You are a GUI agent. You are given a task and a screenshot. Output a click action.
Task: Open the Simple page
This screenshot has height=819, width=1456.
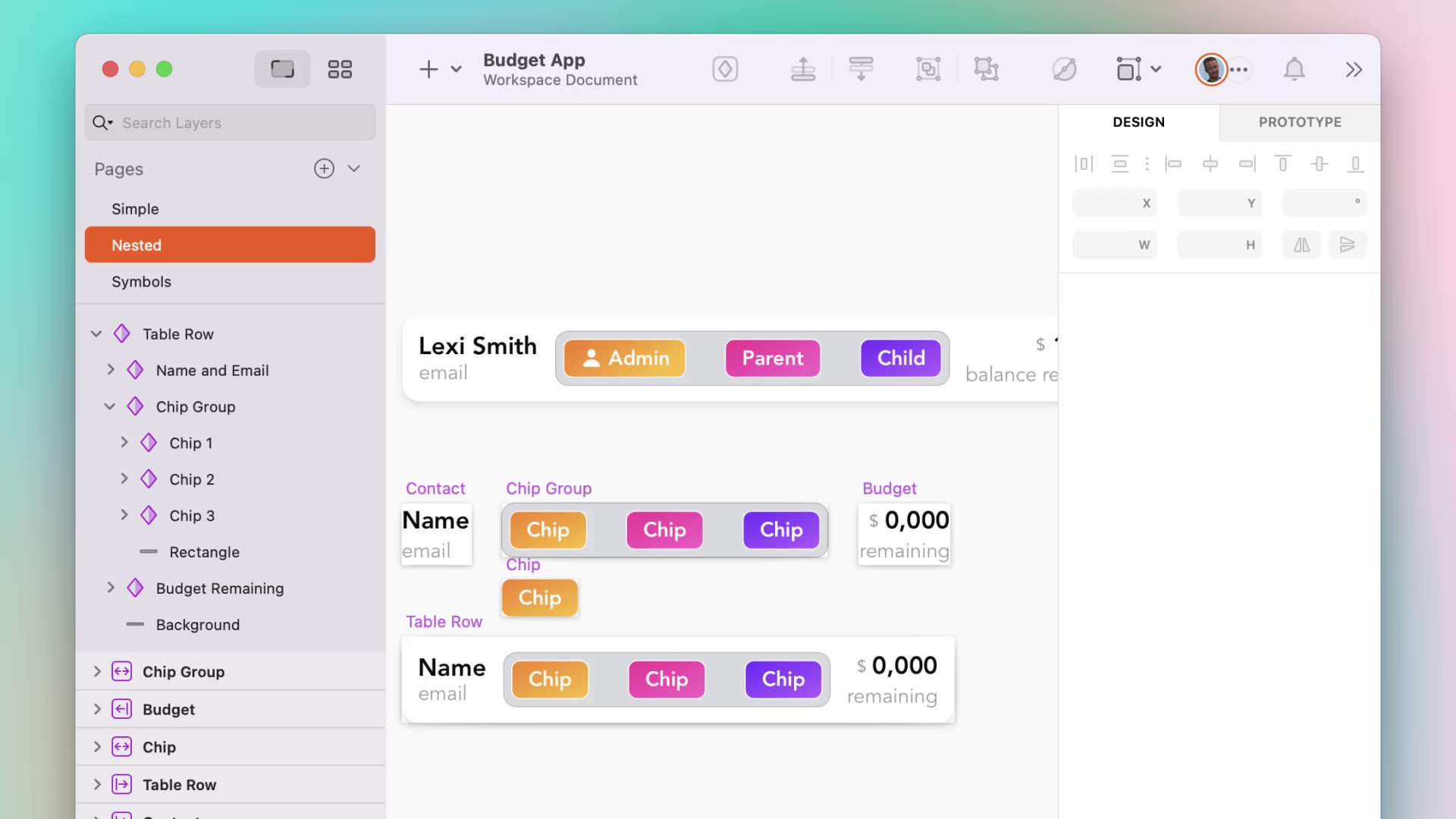(135, 209)
